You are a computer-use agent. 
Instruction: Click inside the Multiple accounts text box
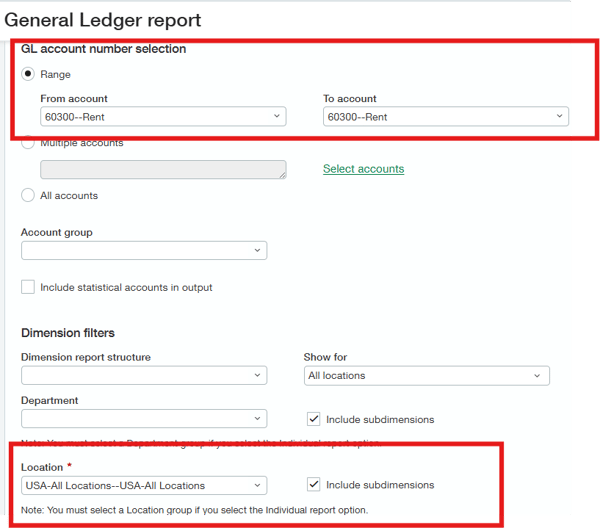(x=160, y=169)
